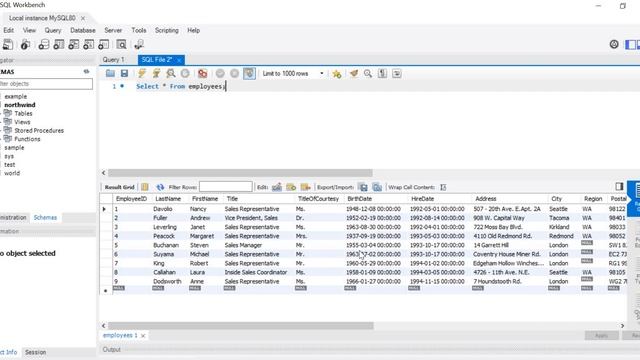Click right arrow of result scrollbar
The width and height of the screenshot is (640, 360).
(x=622, y=326)
